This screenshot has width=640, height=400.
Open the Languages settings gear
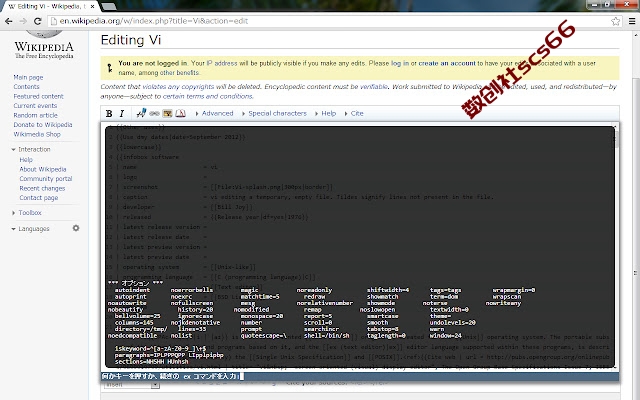[x=76, y=228]
